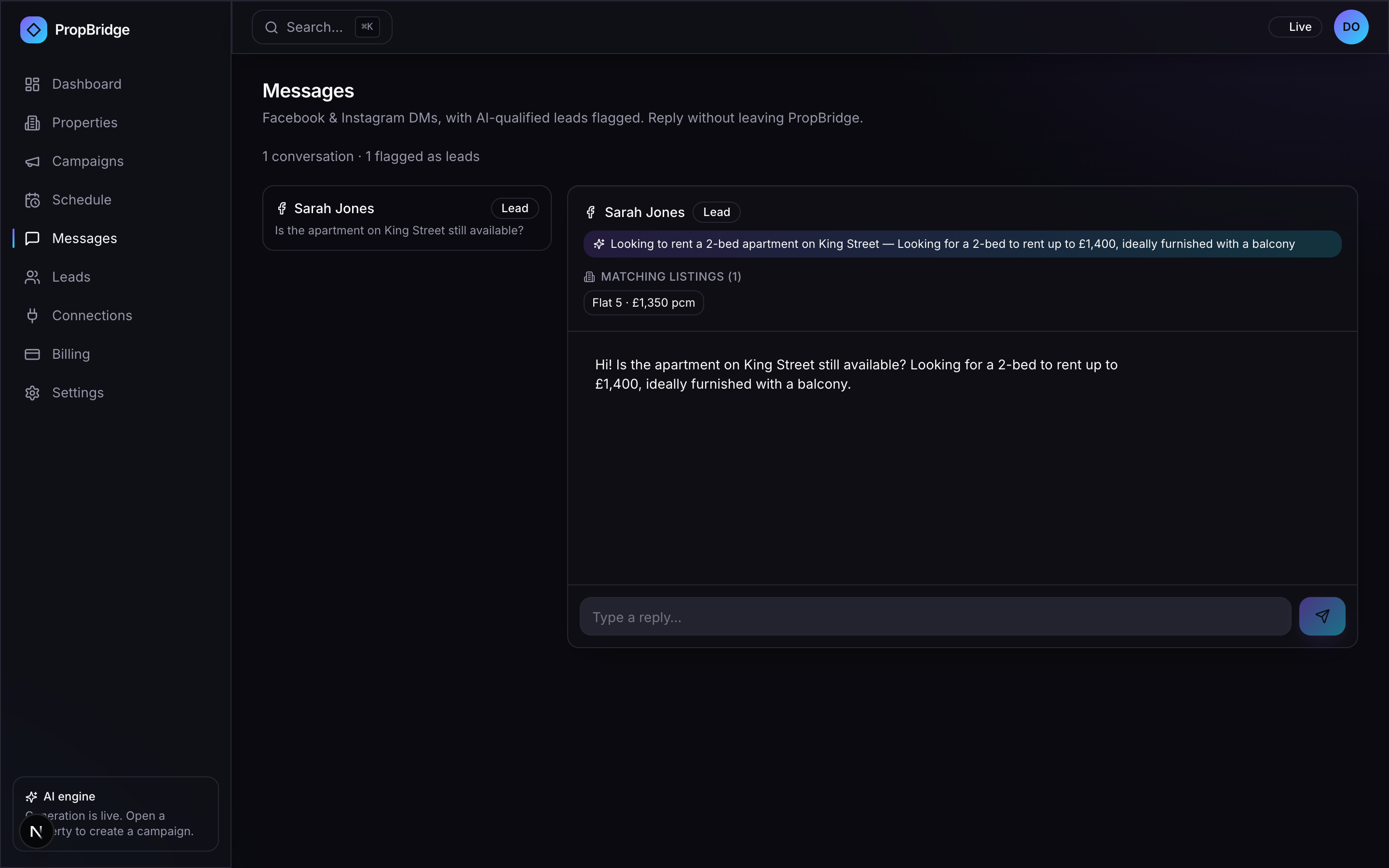Click the Next.js N badge
The width and height of the screenshot is (1389, 868).
click(36, 831)
